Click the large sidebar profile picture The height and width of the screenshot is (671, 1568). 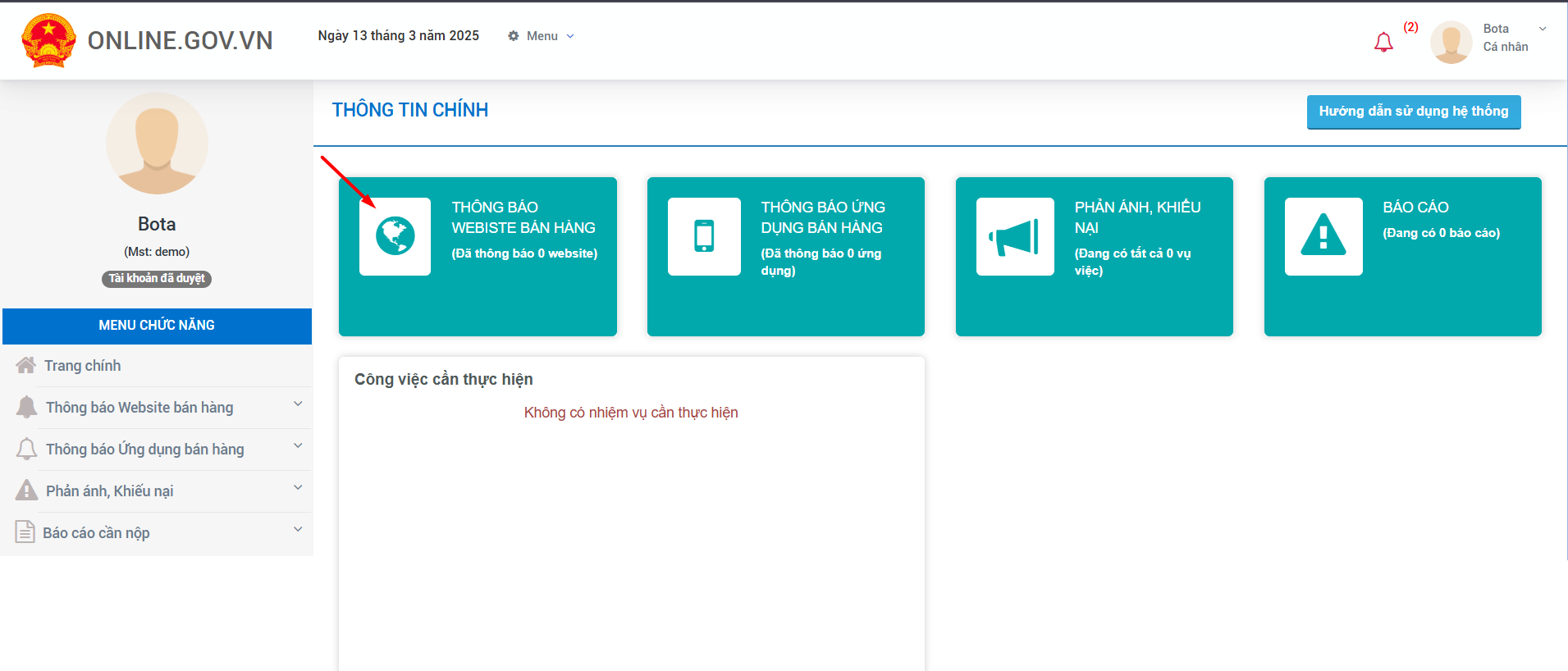(x=157, y=144)
